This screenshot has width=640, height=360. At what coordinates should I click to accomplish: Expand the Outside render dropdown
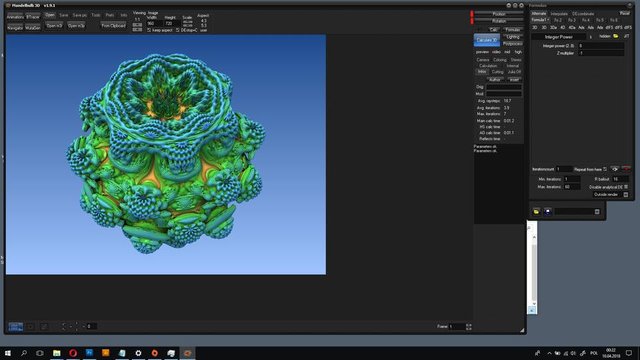626,195
